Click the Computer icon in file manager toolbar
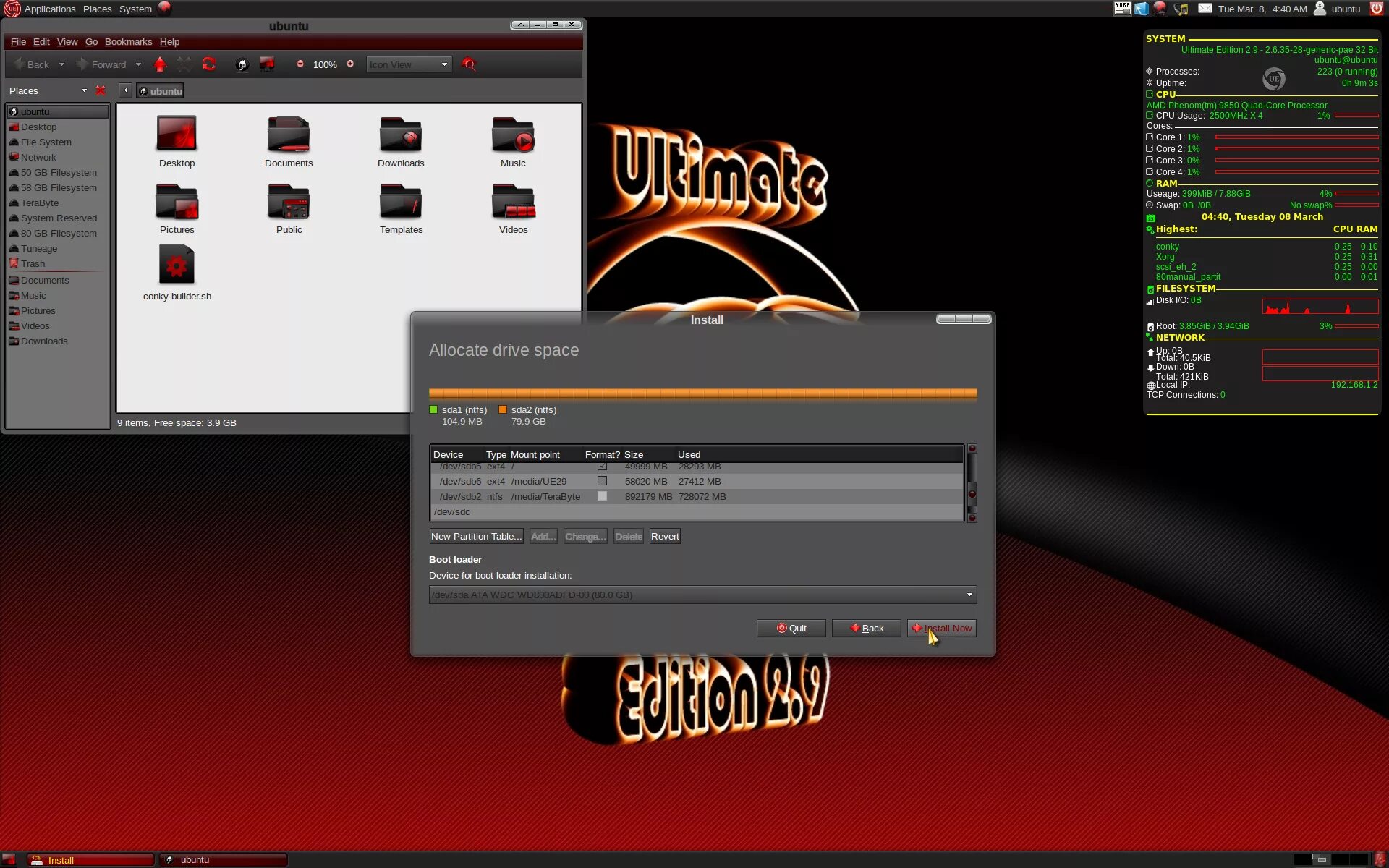 [267, 64]
